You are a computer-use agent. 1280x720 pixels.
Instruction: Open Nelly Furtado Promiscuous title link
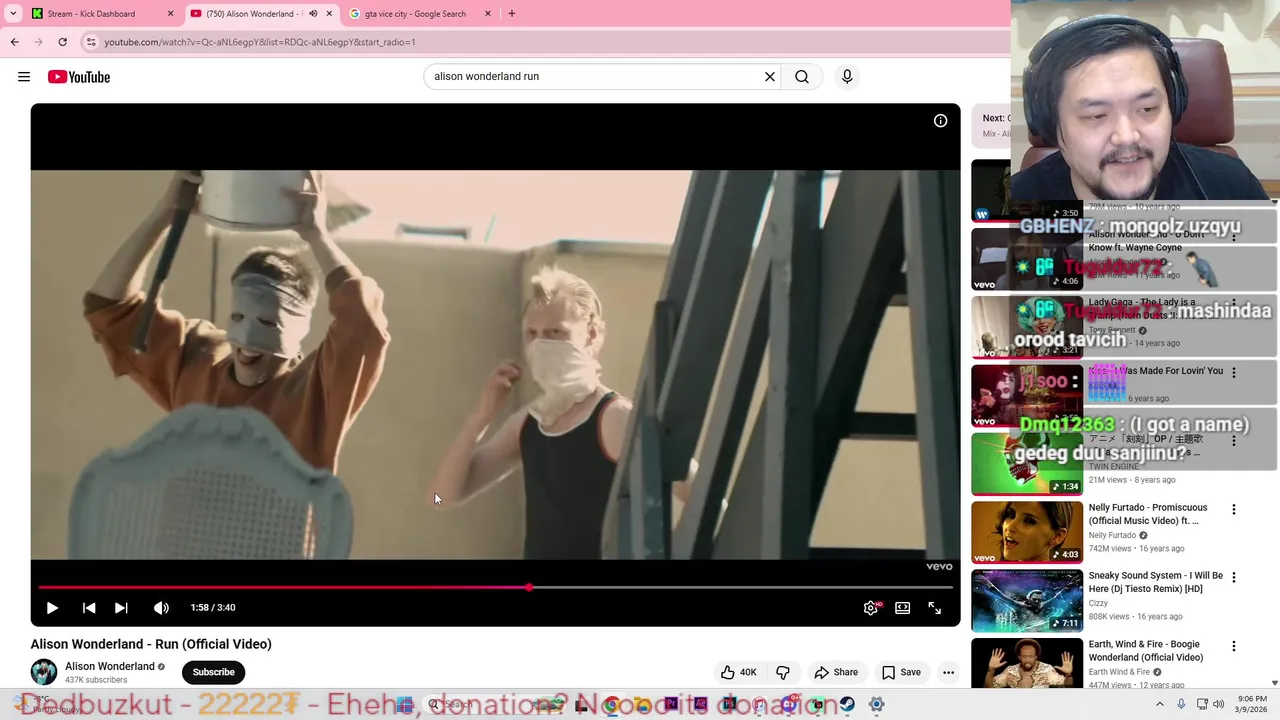[1148, 514]
